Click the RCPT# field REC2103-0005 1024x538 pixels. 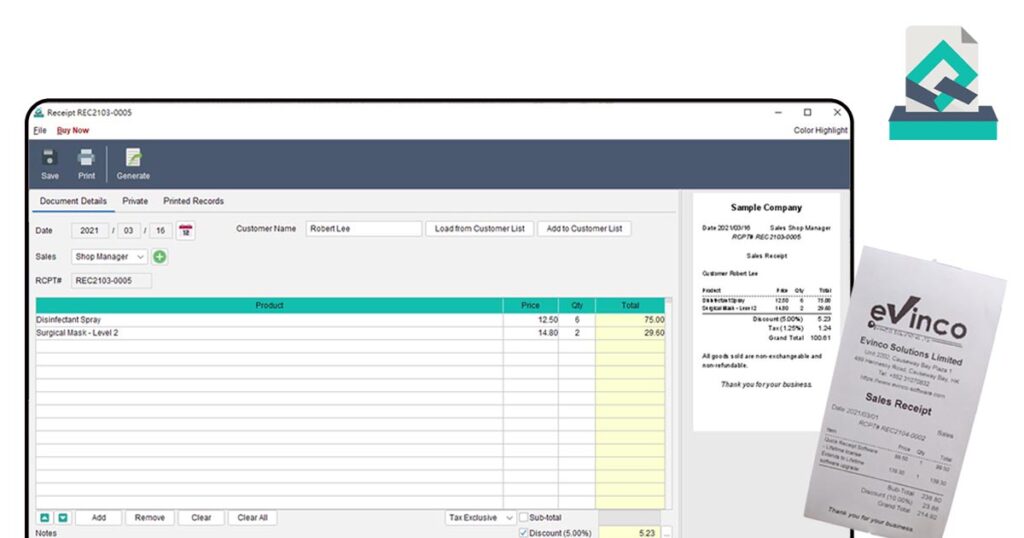pos(111,281)
